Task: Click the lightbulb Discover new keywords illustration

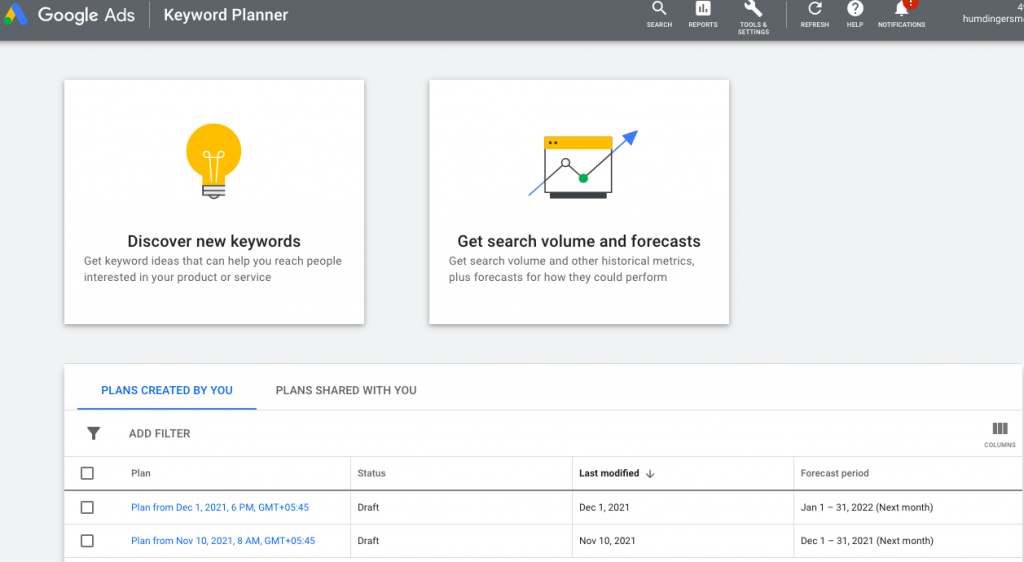Action: point(214,161)
